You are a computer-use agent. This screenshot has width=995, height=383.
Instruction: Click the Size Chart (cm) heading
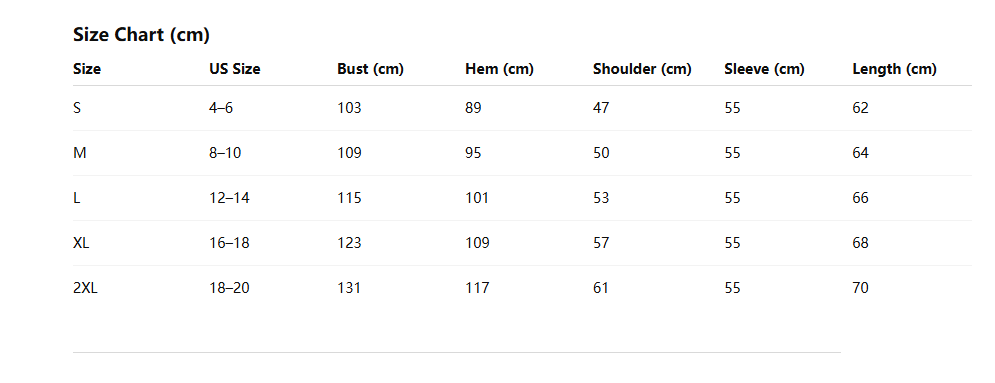(141, 34)
